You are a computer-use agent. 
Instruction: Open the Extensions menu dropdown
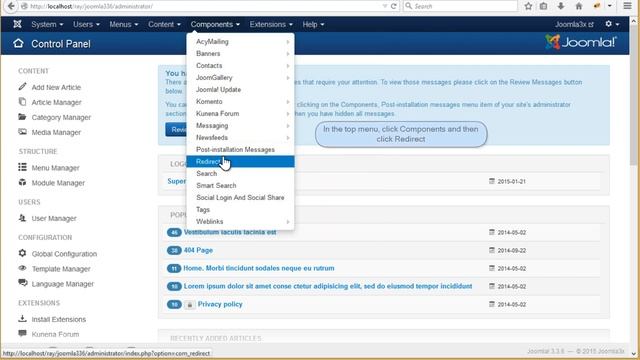tap(271, 24)
